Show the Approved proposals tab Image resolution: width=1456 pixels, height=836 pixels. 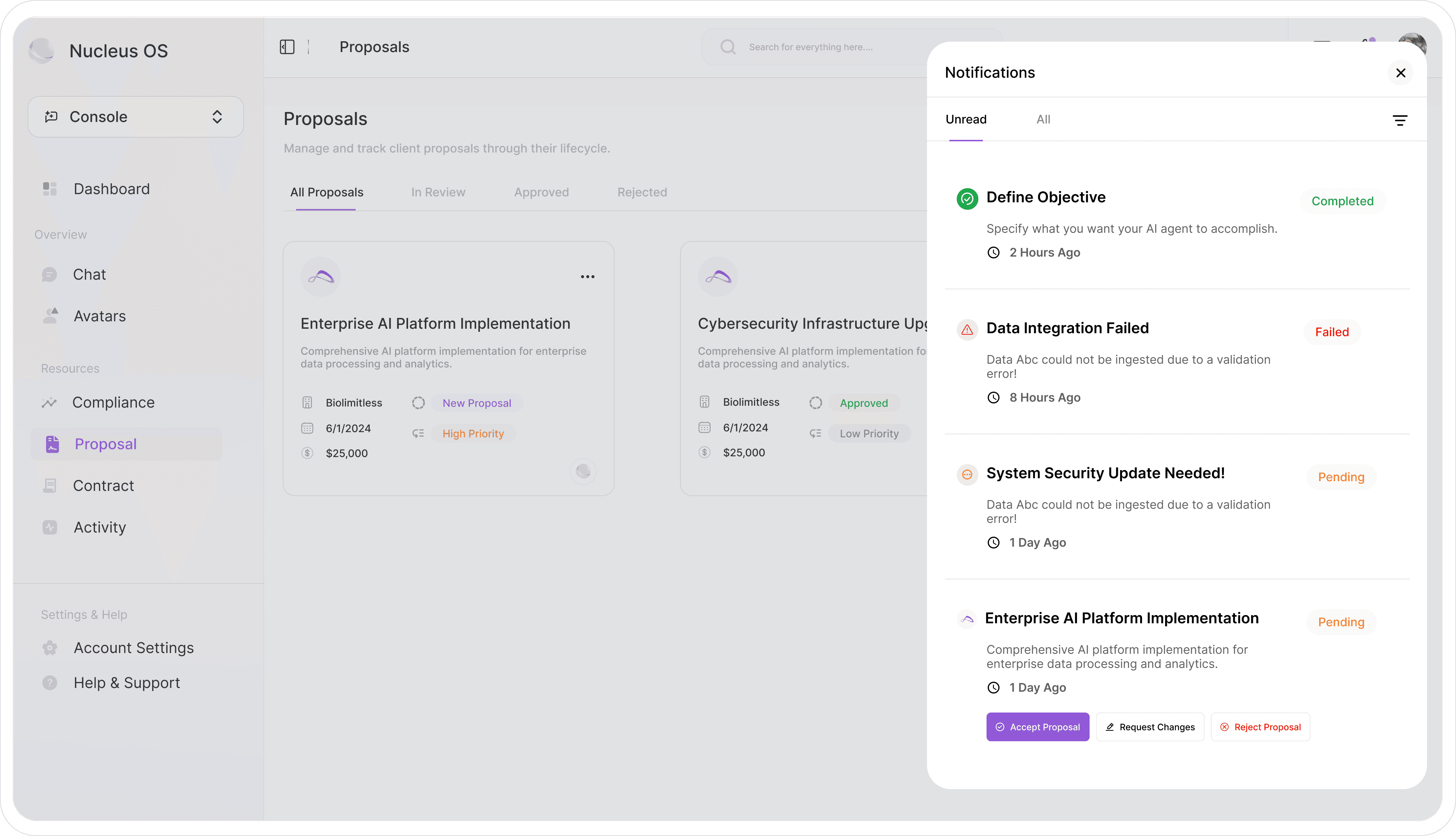[541, 192]
